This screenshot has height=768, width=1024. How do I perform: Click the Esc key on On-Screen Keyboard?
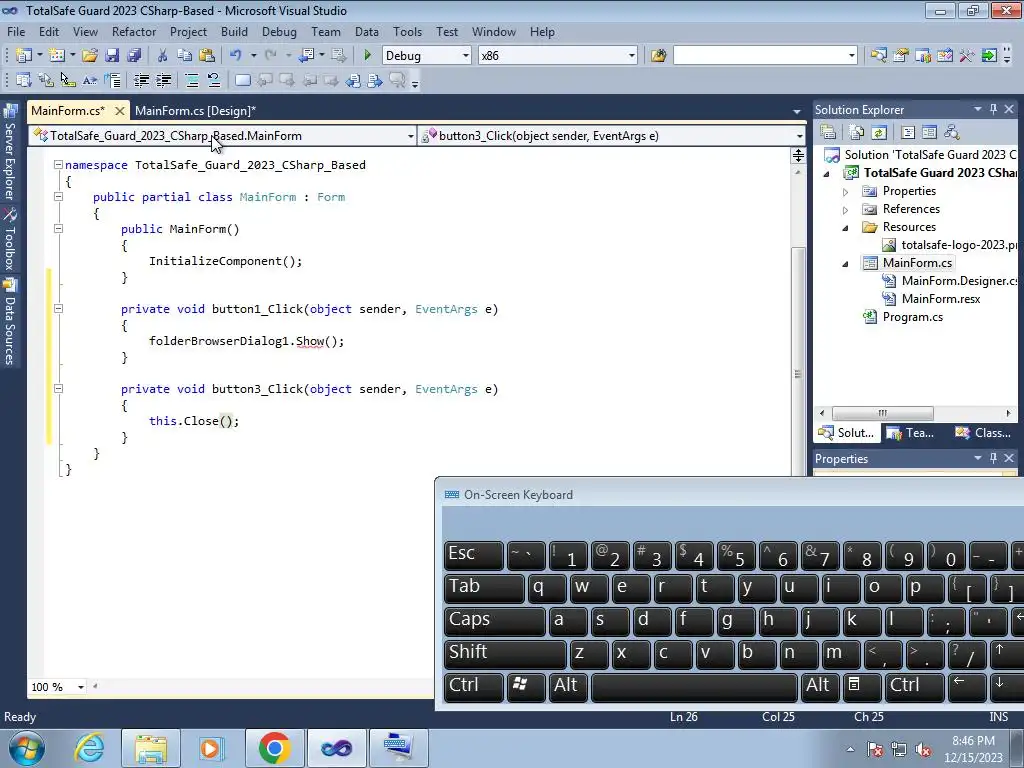pyautogui.click(x=474, y=554)
